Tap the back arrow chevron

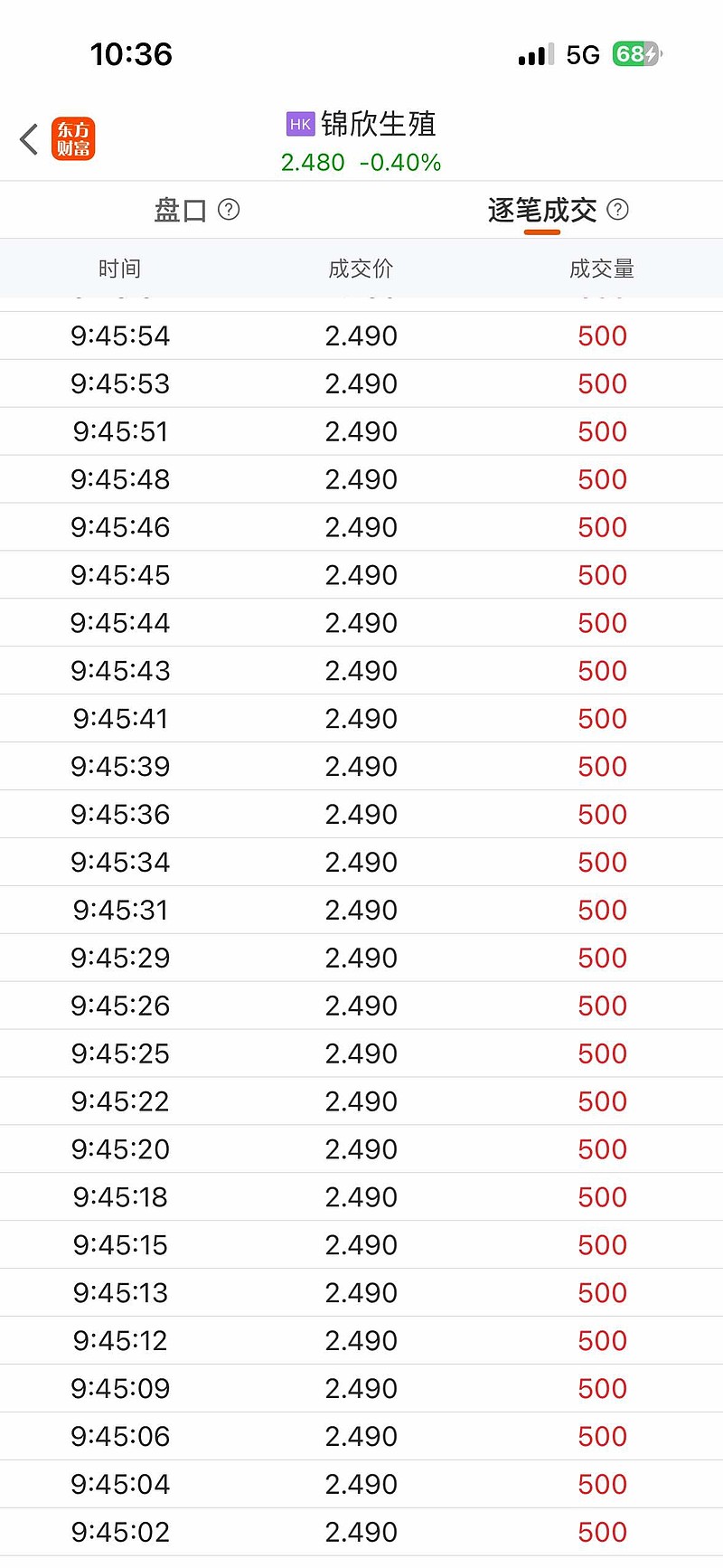[x=29, y=139]
